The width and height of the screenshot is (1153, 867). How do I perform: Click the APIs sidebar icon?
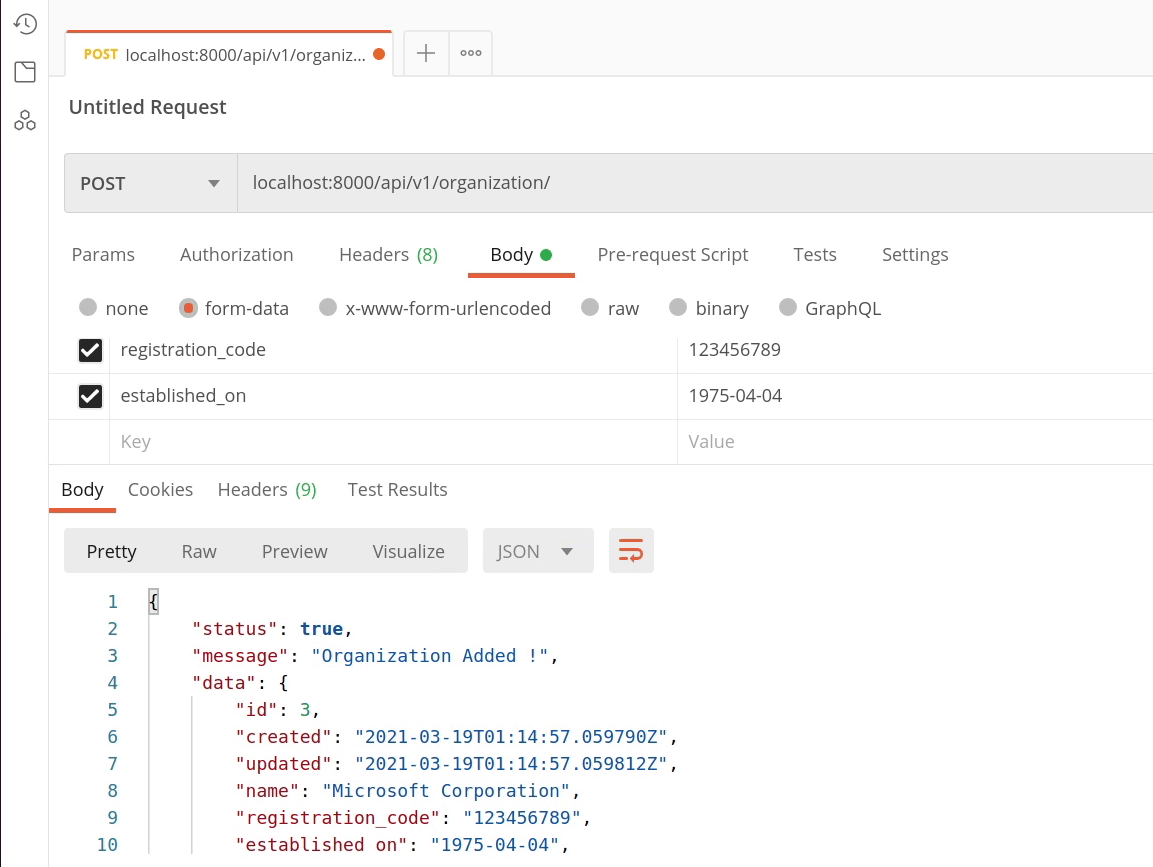(25, 121)
